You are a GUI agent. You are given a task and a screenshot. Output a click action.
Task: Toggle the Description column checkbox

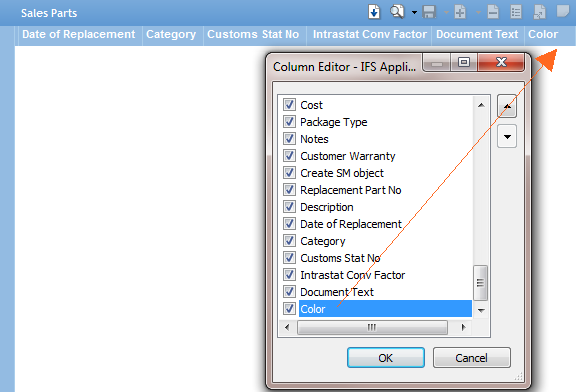coord(289,207)
